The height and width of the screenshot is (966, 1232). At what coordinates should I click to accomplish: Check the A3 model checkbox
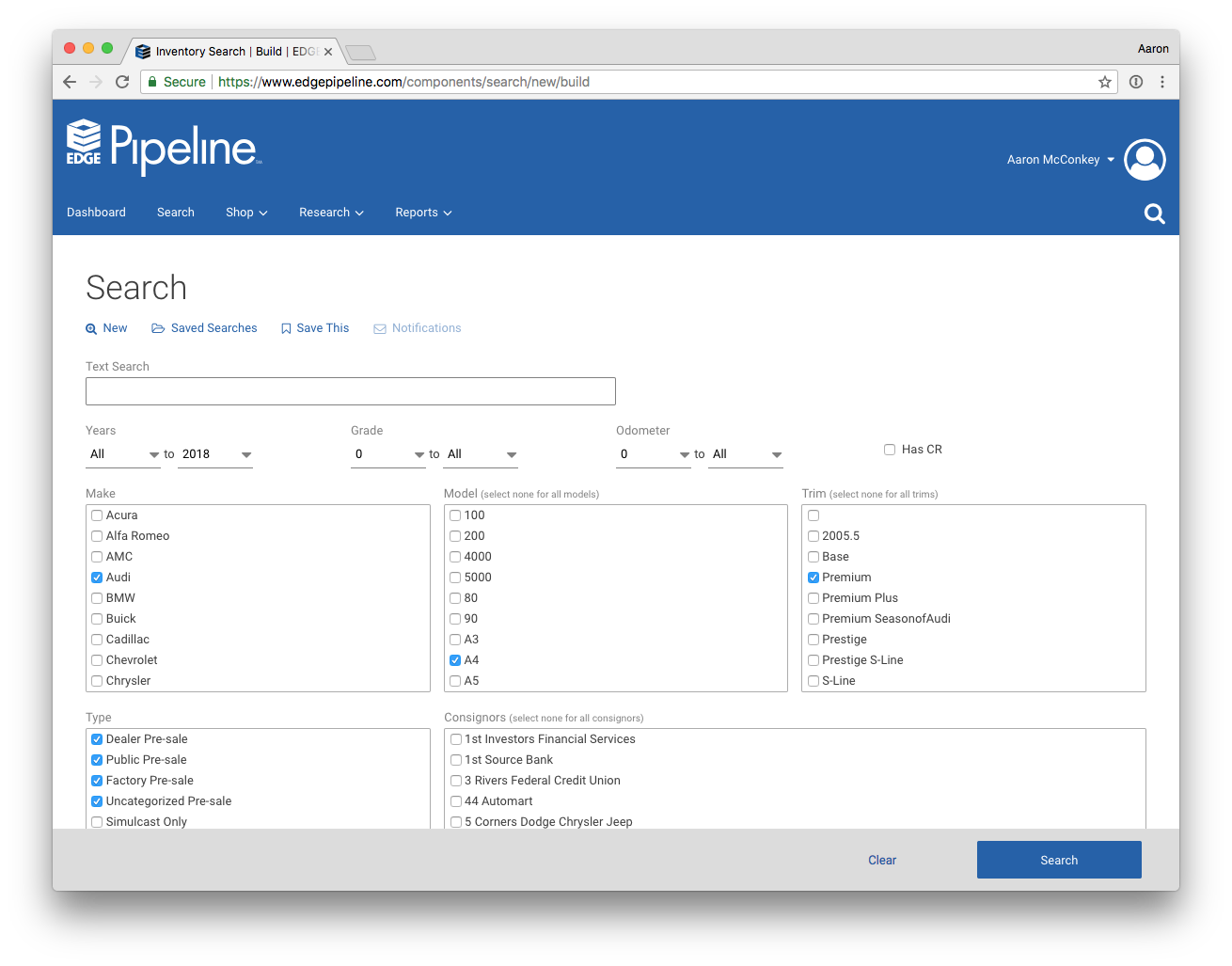455,640
